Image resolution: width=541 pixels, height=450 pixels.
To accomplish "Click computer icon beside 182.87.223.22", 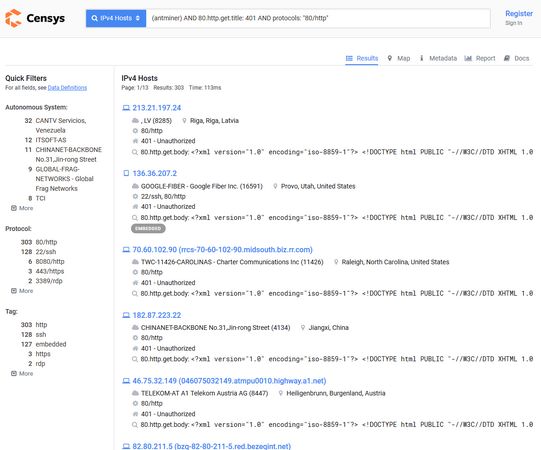I will (126, 315).
